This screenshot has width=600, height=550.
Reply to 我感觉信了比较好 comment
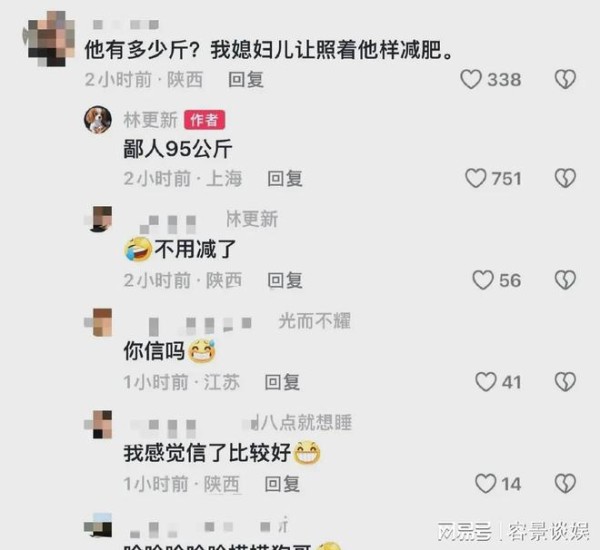pos(282,484)
